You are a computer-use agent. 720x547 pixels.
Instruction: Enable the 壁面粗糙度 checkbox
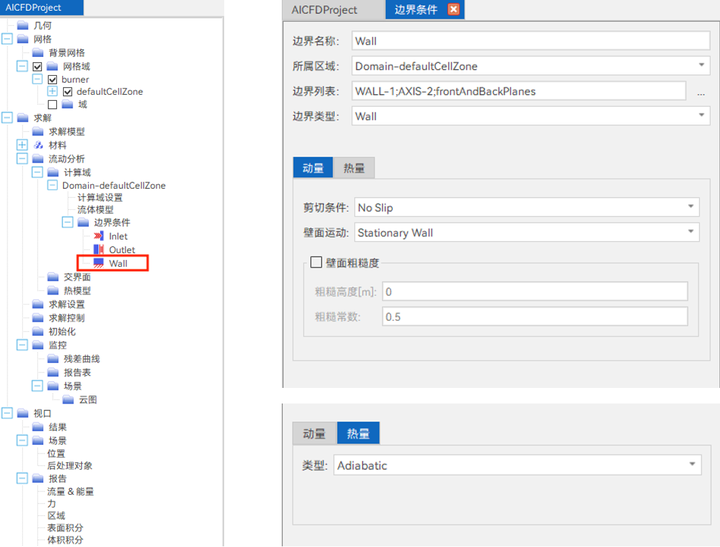[x=316, y=262]
